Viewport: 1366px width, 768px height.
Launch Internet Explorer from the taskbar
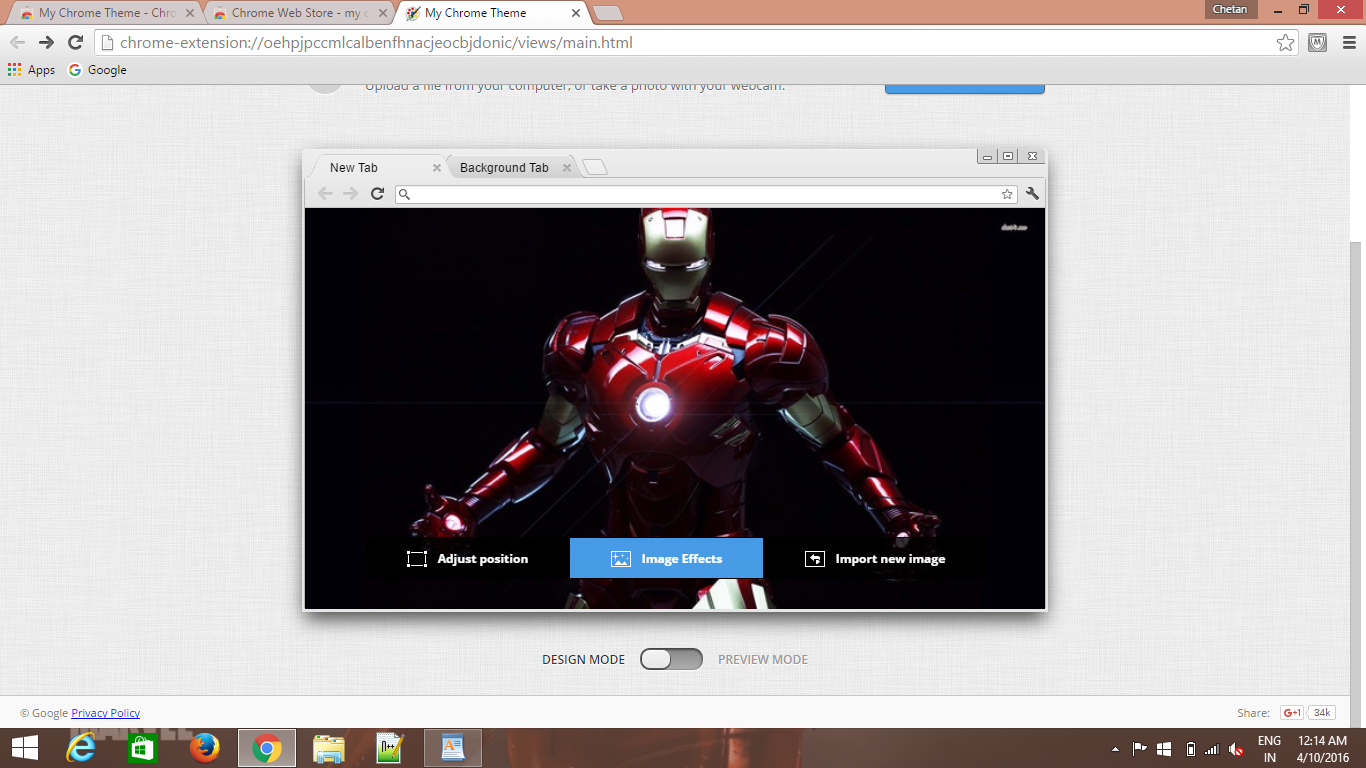(x=83, y=748)
